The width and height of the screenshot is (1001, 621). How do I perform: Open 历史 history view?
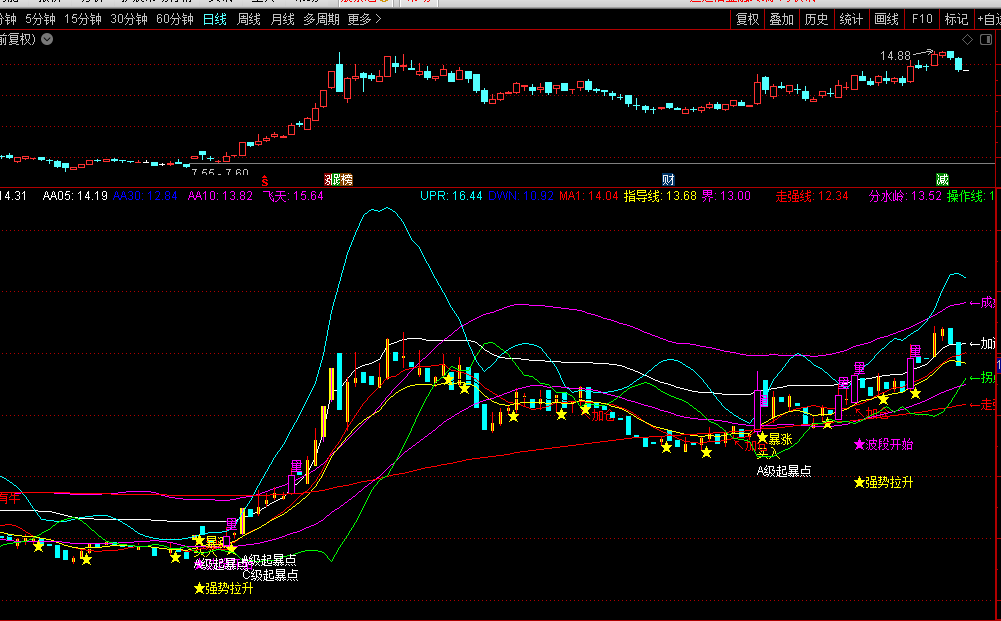click(x=816, y=19)
